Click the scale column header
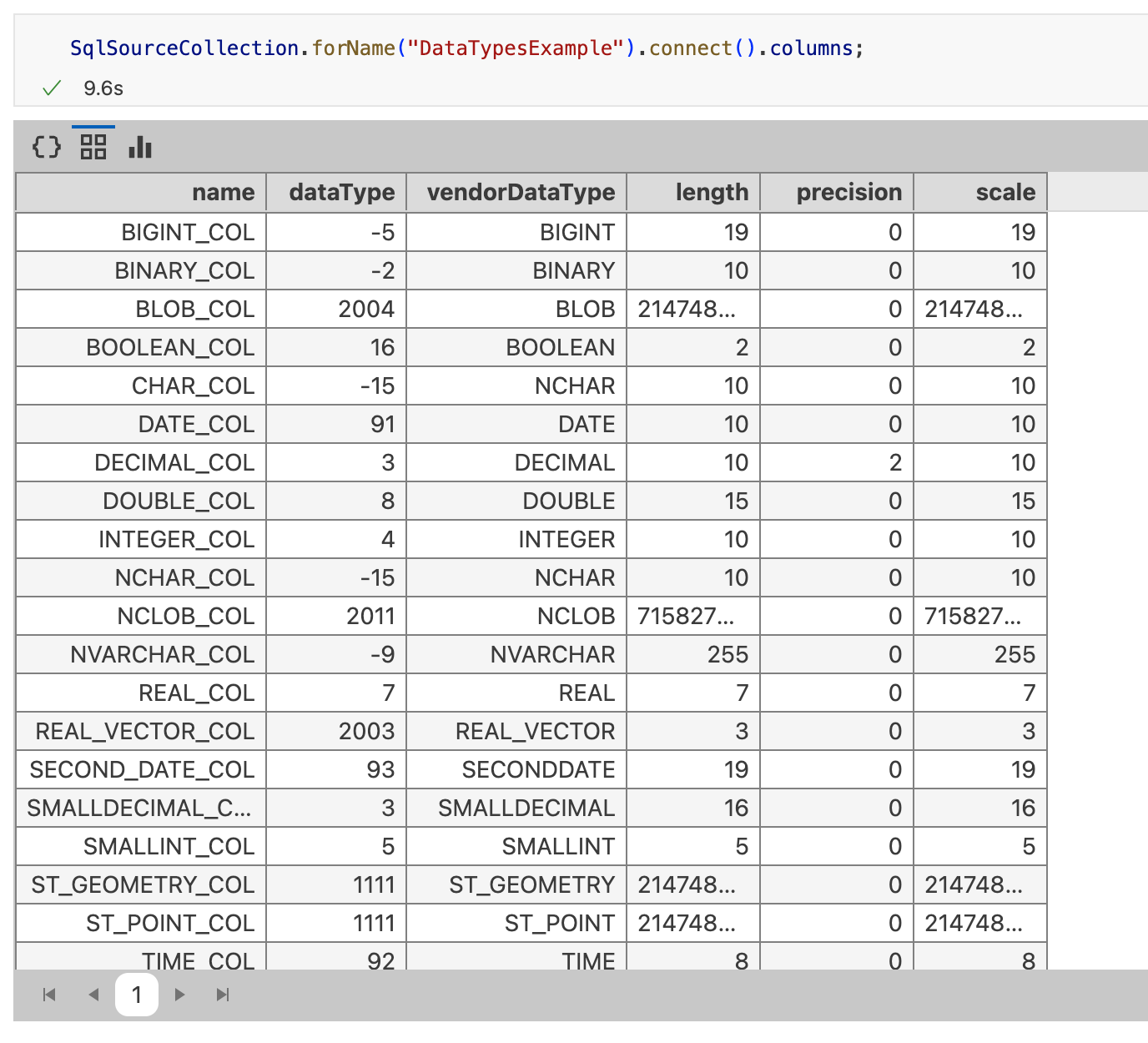1148x1043 pixels. (1005, 193)
